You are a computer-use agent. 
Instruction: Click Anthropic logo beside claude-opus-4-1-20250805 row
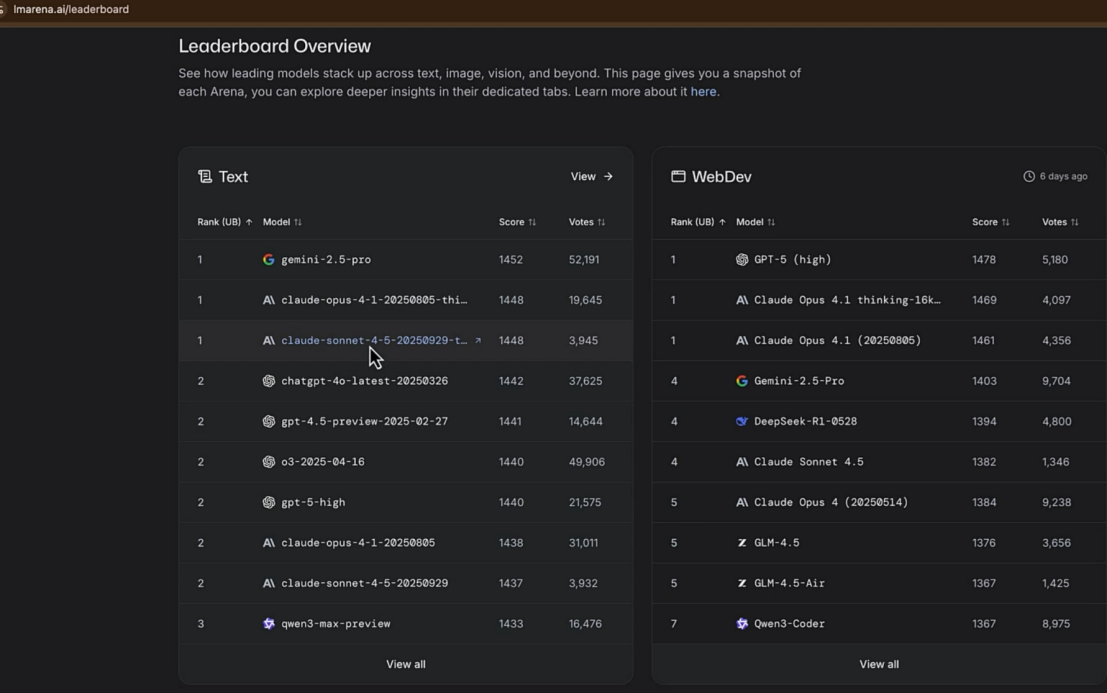coord(268,543)
